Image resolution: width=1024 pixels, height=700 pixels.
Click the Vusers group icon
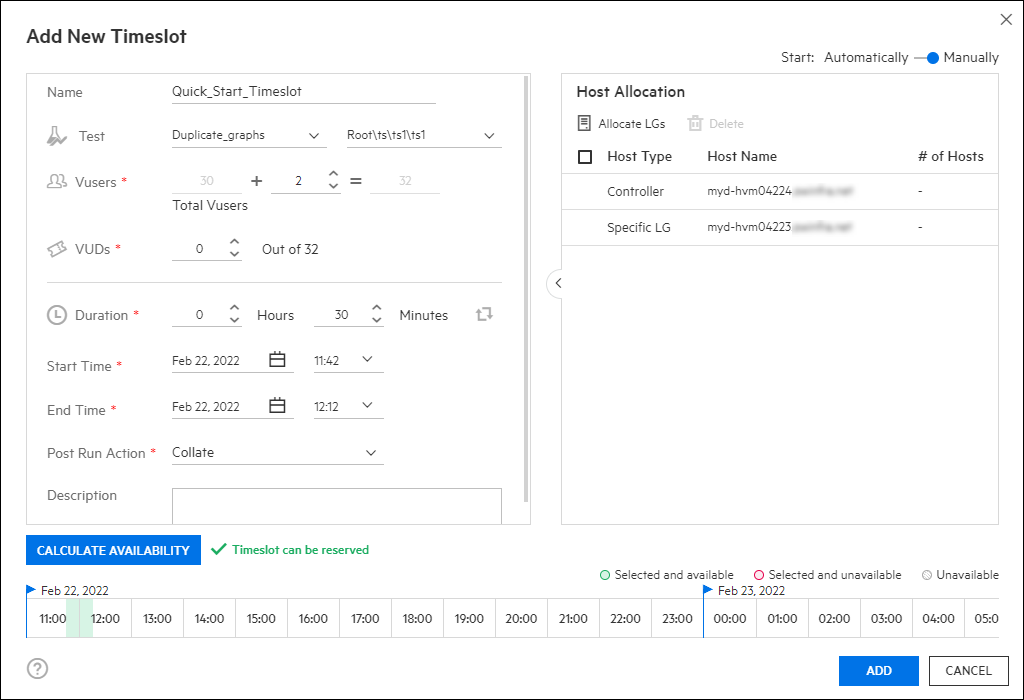pos(57,180)
